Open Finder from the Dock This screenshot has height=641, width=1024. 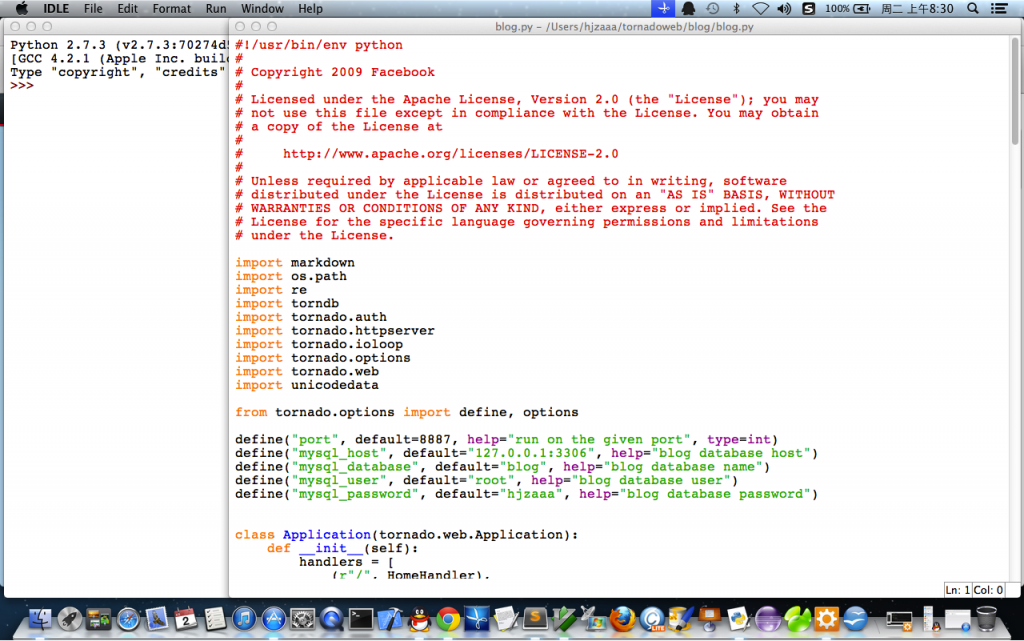pyautogui.click(x=40, y=618)
